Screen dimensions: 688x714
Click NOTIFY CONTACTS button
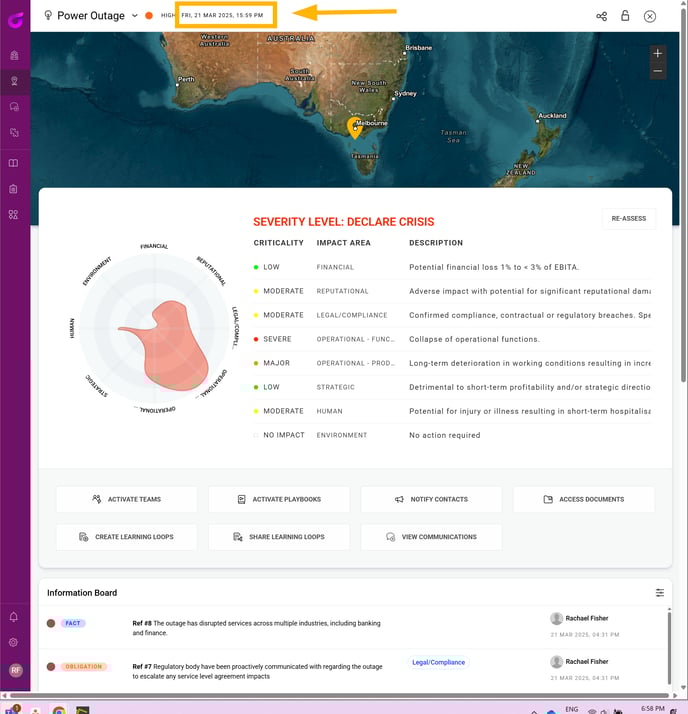[x=431, y=499]
